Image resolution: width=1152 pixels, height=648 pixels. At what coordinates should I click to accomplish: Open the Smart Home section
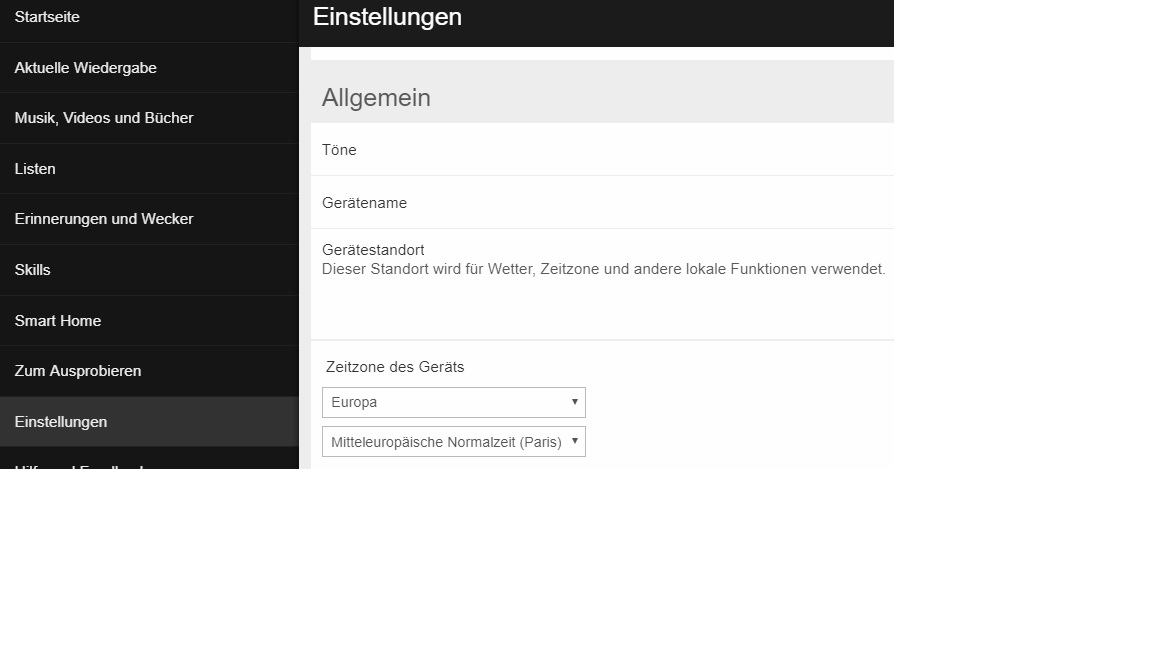[57, 321]
